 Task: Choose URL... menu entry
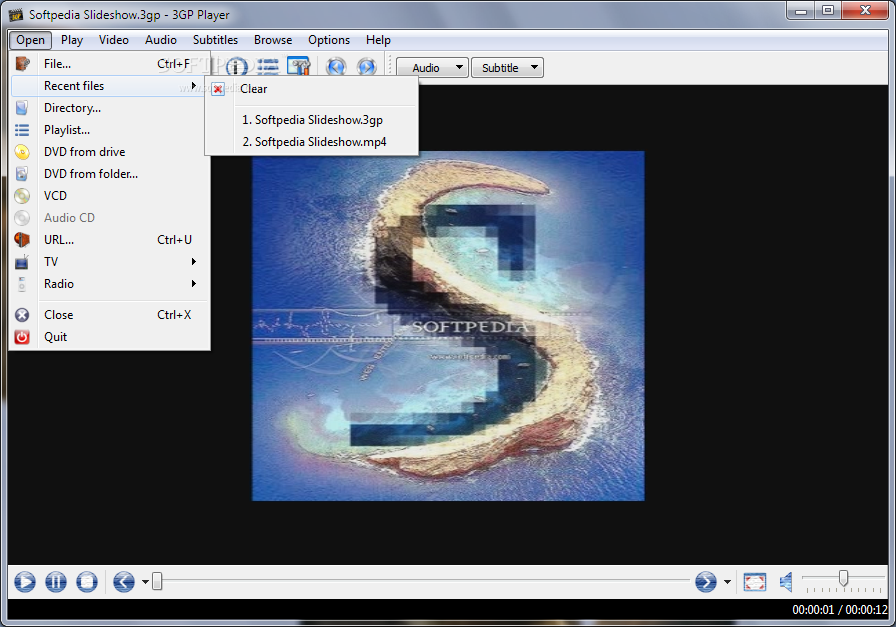tap(109, 240)
